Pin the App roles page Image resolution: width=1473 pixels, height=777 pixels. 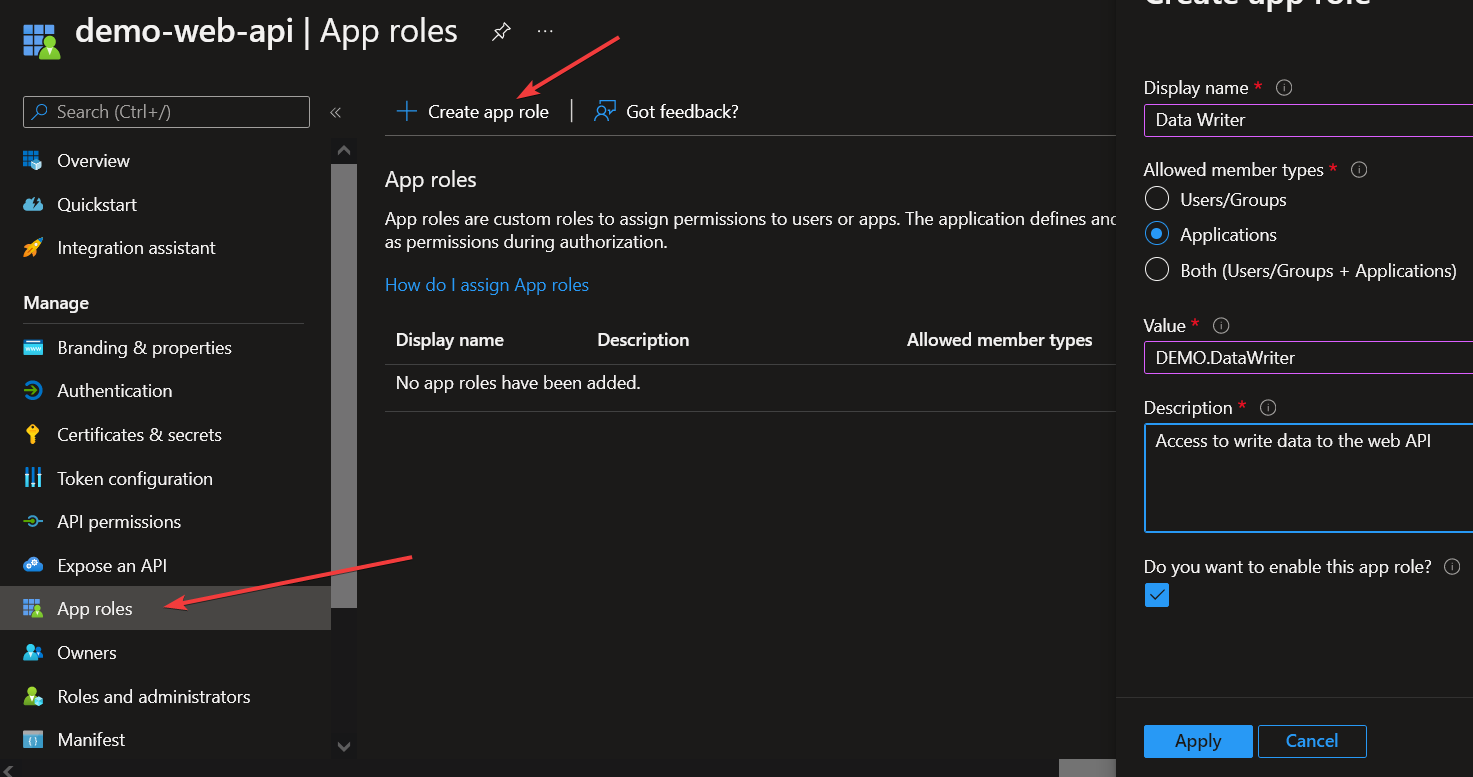point(501,32)
